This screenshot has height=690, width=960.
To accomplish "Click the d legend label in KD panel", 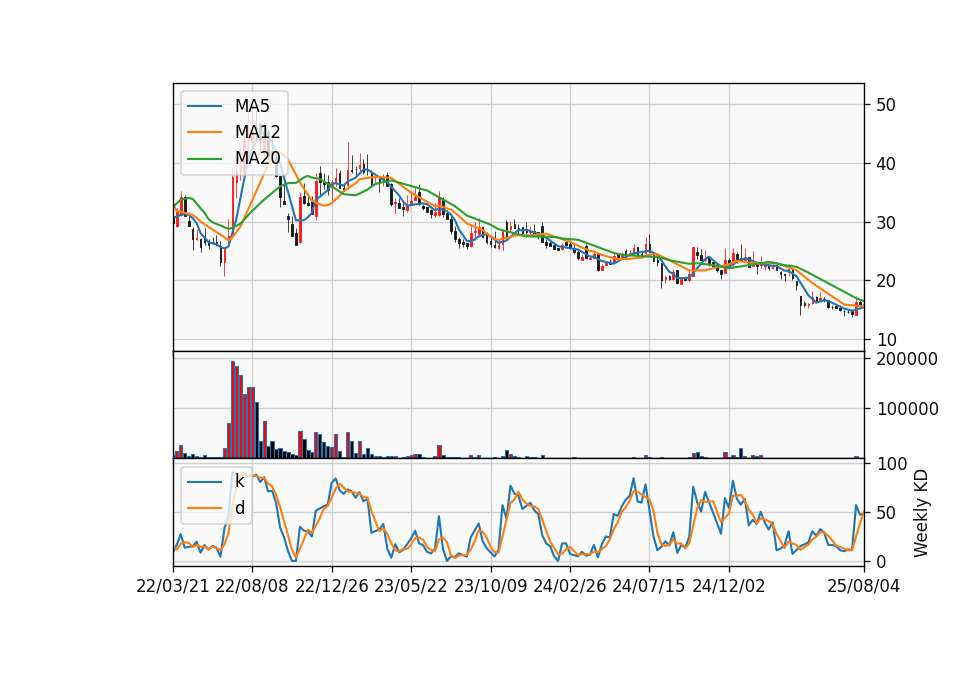I will click(240, 508).
